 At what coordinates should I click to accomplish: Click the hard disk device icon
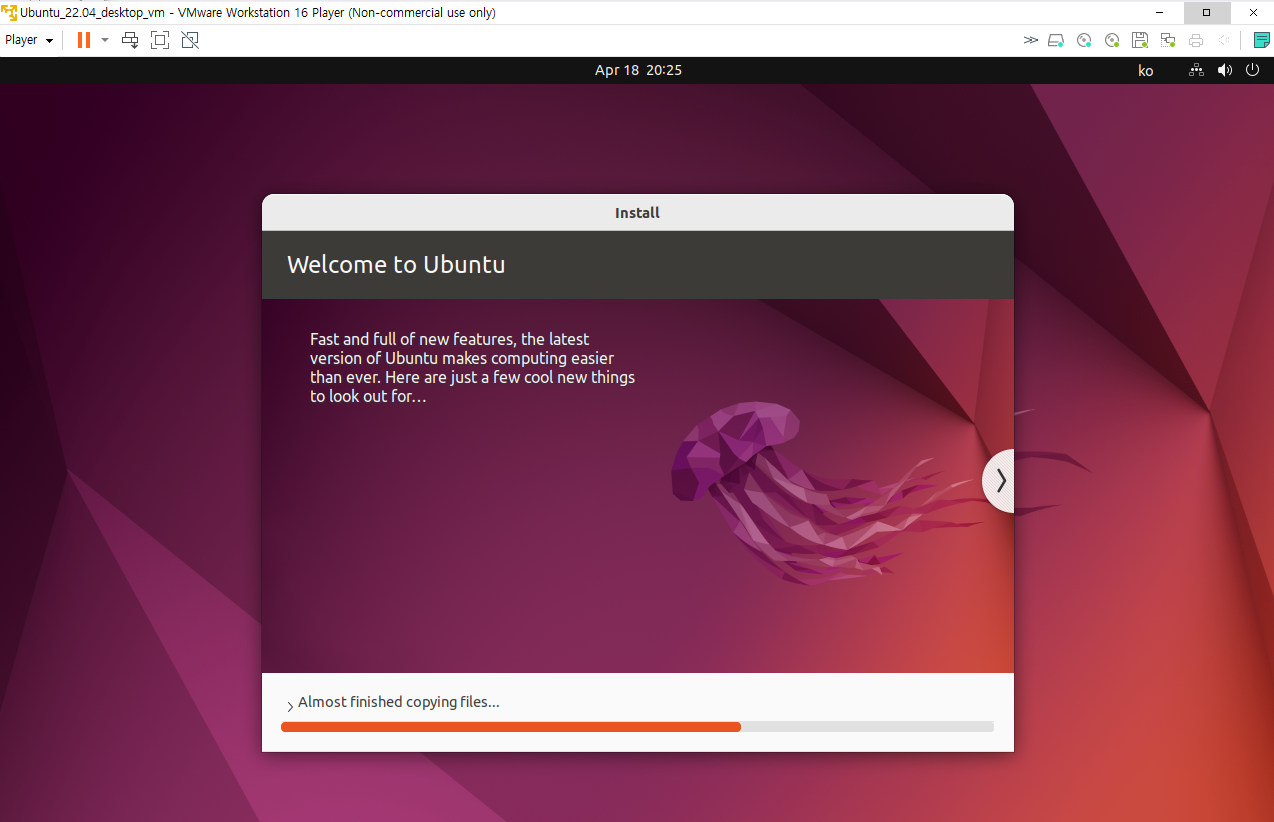pos(1056,40)
